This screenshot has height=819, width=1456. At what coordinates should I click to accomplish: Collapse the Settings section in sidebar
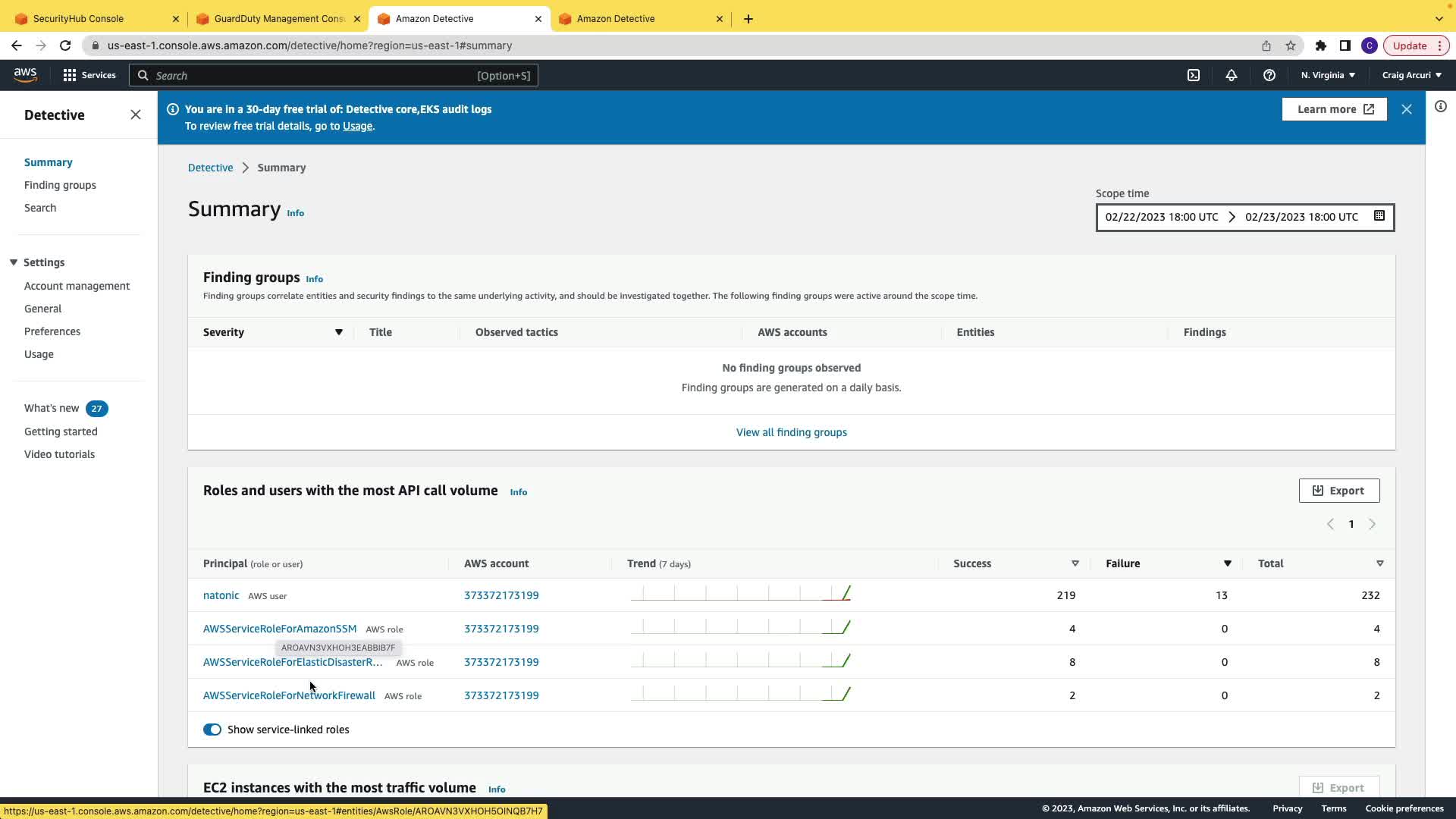pyautogui.click(x=14, y=262)
